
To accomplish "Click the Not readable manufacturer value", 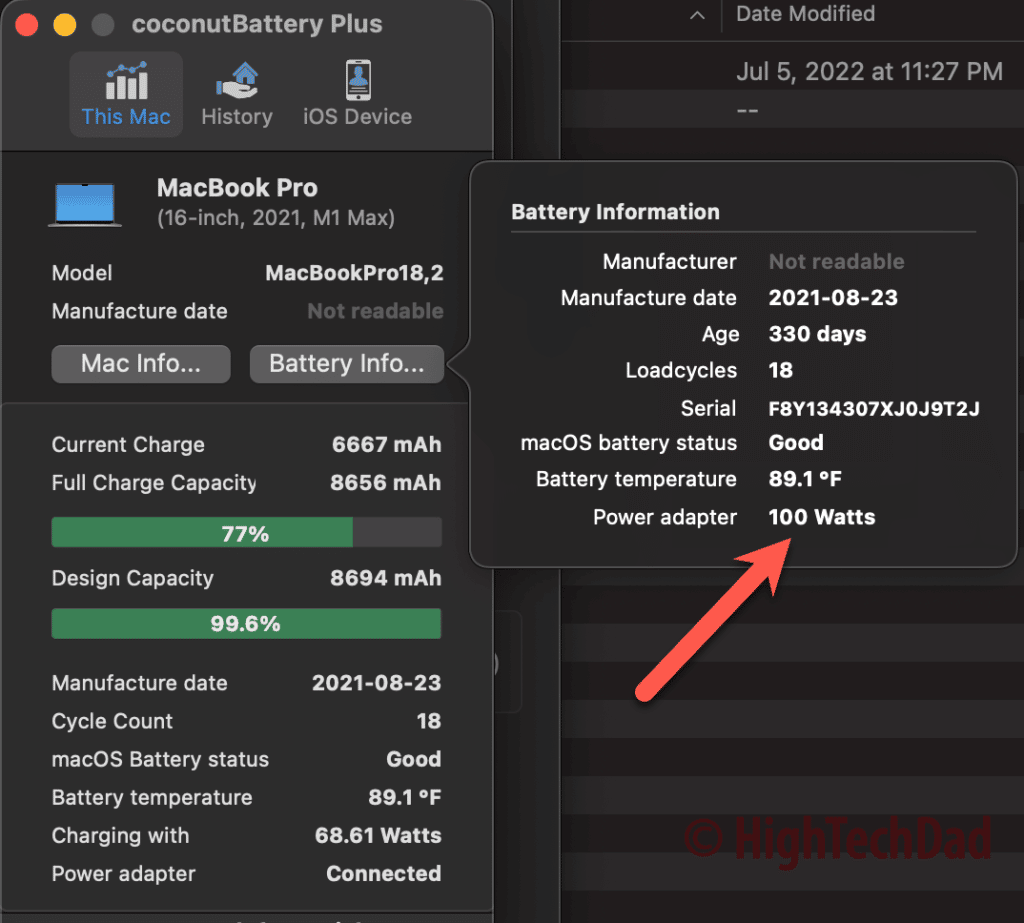I will coord(837,262).
